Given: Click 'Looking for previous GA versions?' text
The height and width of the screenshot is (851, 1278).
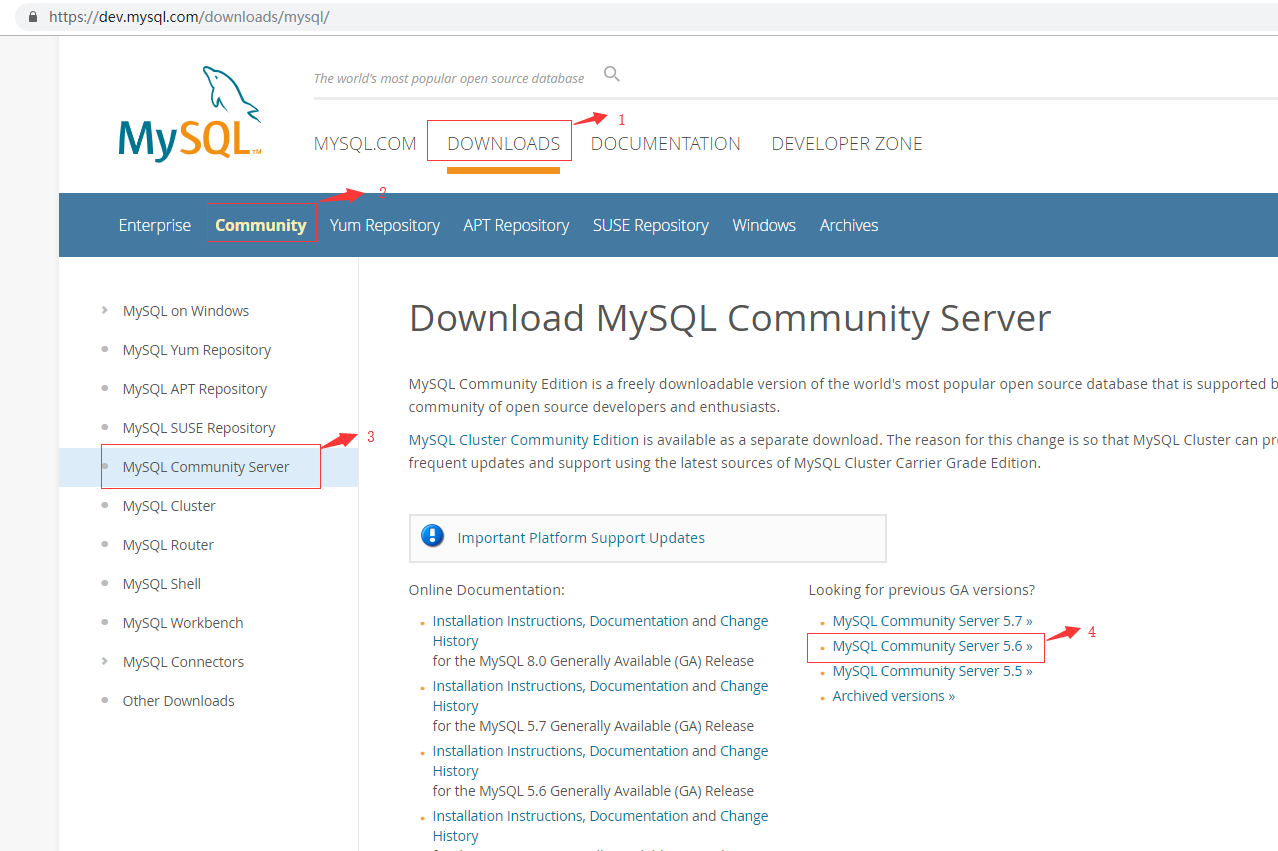Looking at the screenshot, I should tap(921, 590).
